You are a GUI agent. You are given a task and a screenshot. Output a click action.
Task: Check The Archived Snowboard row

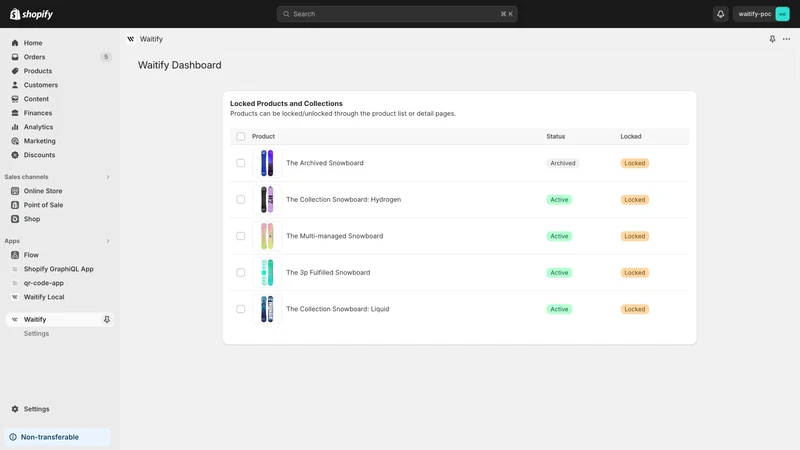tap(240, 163)
